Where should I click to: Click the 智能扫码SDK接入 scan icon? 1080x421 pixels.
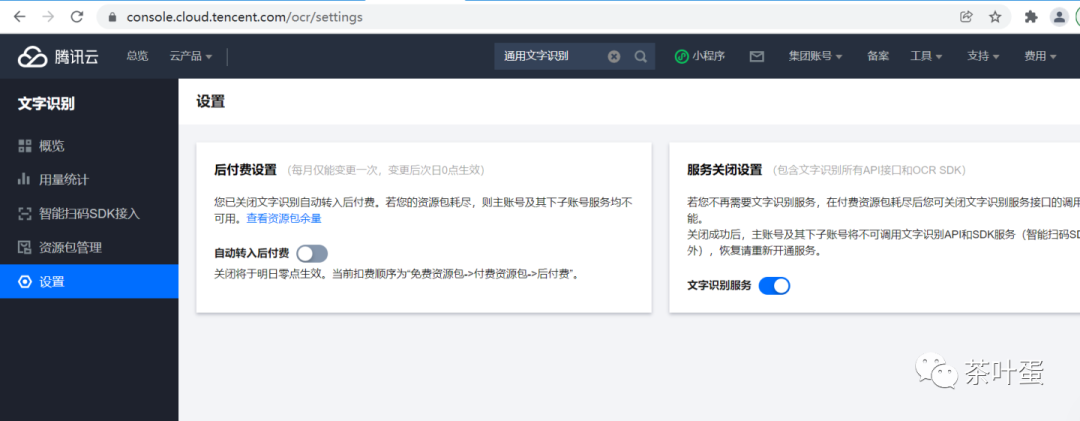pos(25,214)
